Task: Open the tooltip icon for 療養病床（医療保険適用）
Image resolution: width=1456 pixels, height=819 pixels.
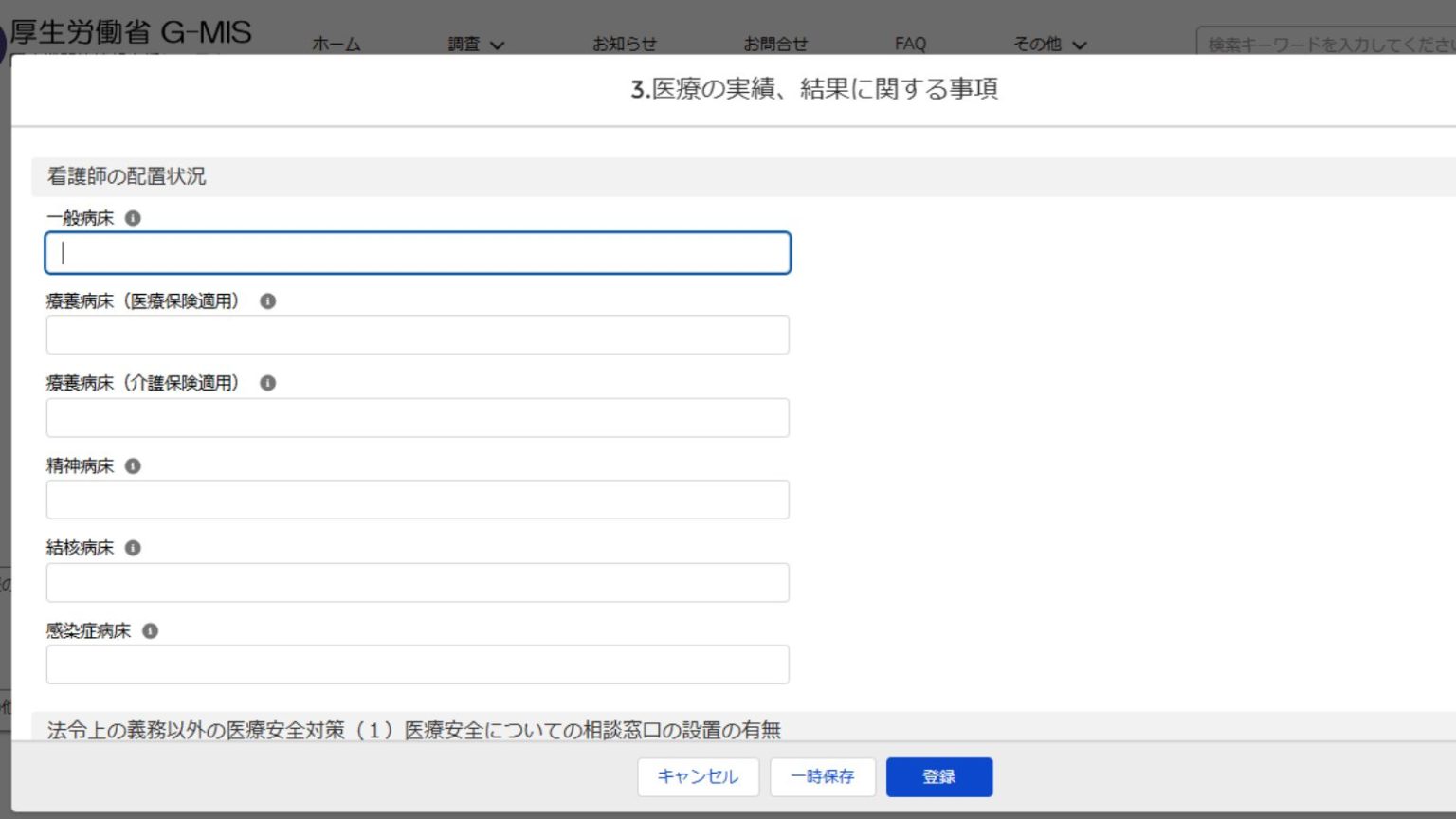Action: [x=267, y=301]
